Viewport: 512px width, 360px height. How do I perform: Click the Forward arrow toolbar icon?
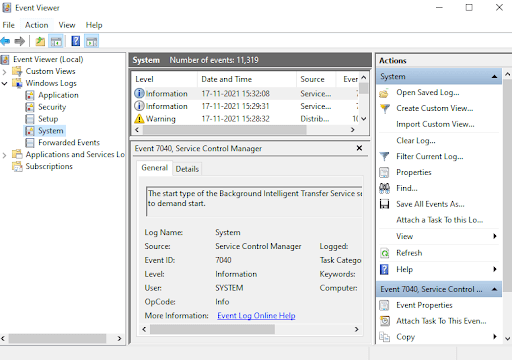coord(20,41)
